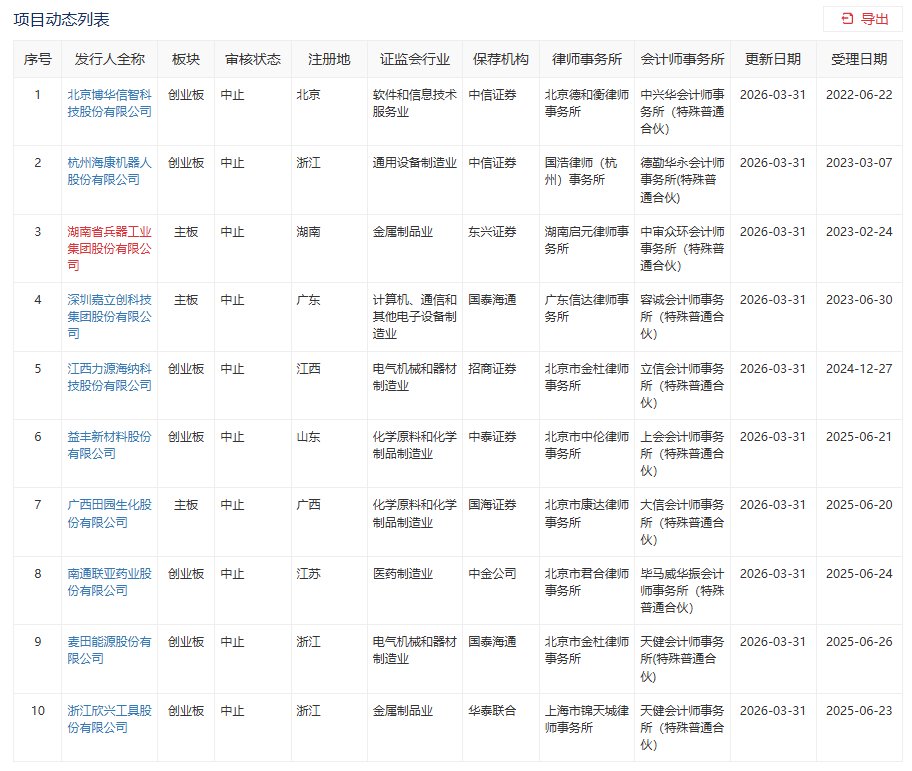Open 浙江欣兴工具股份有限公司 link

(x=109, y=719)
